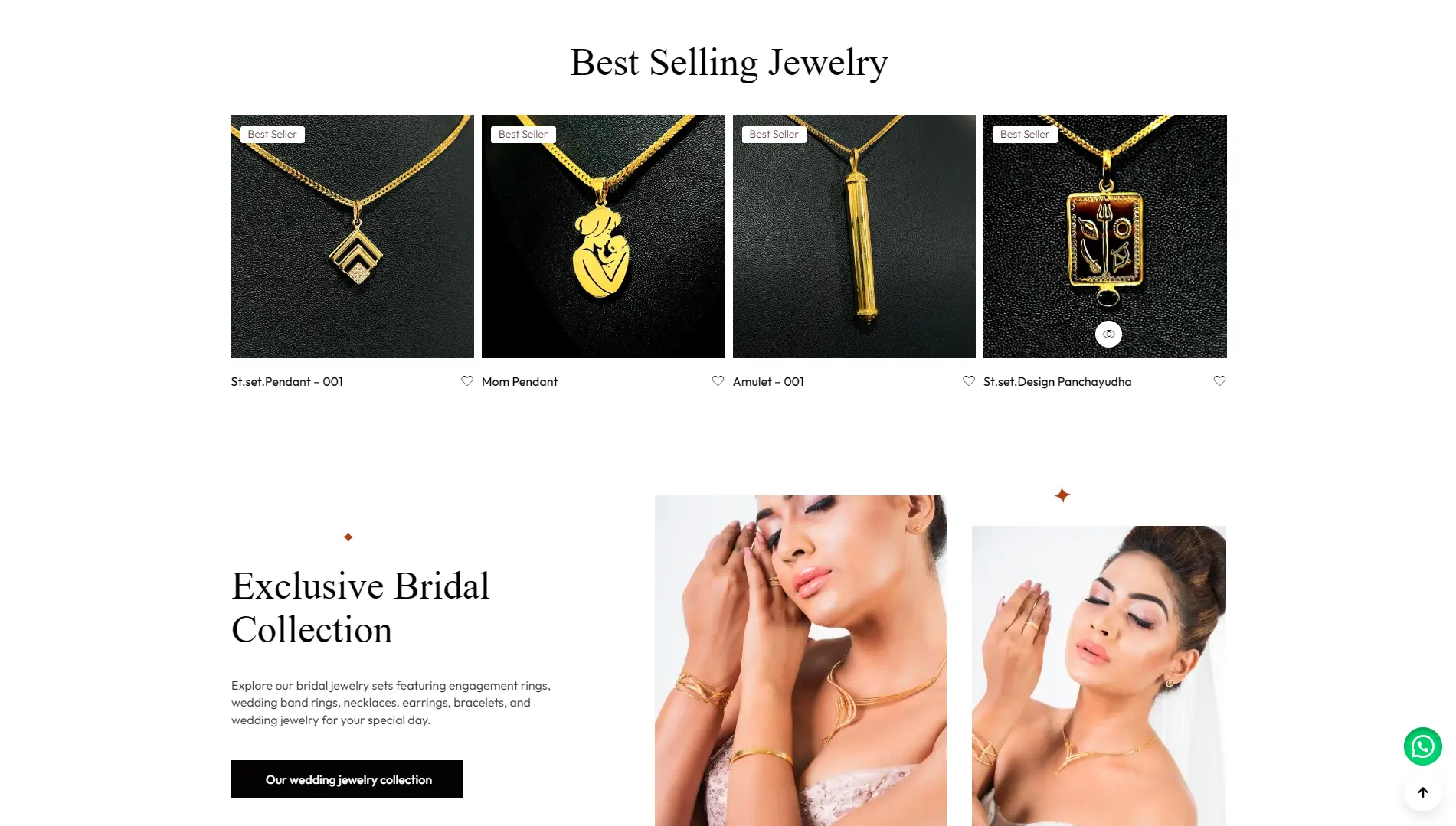View the cylindrical gold amulet image

point(854,237)
